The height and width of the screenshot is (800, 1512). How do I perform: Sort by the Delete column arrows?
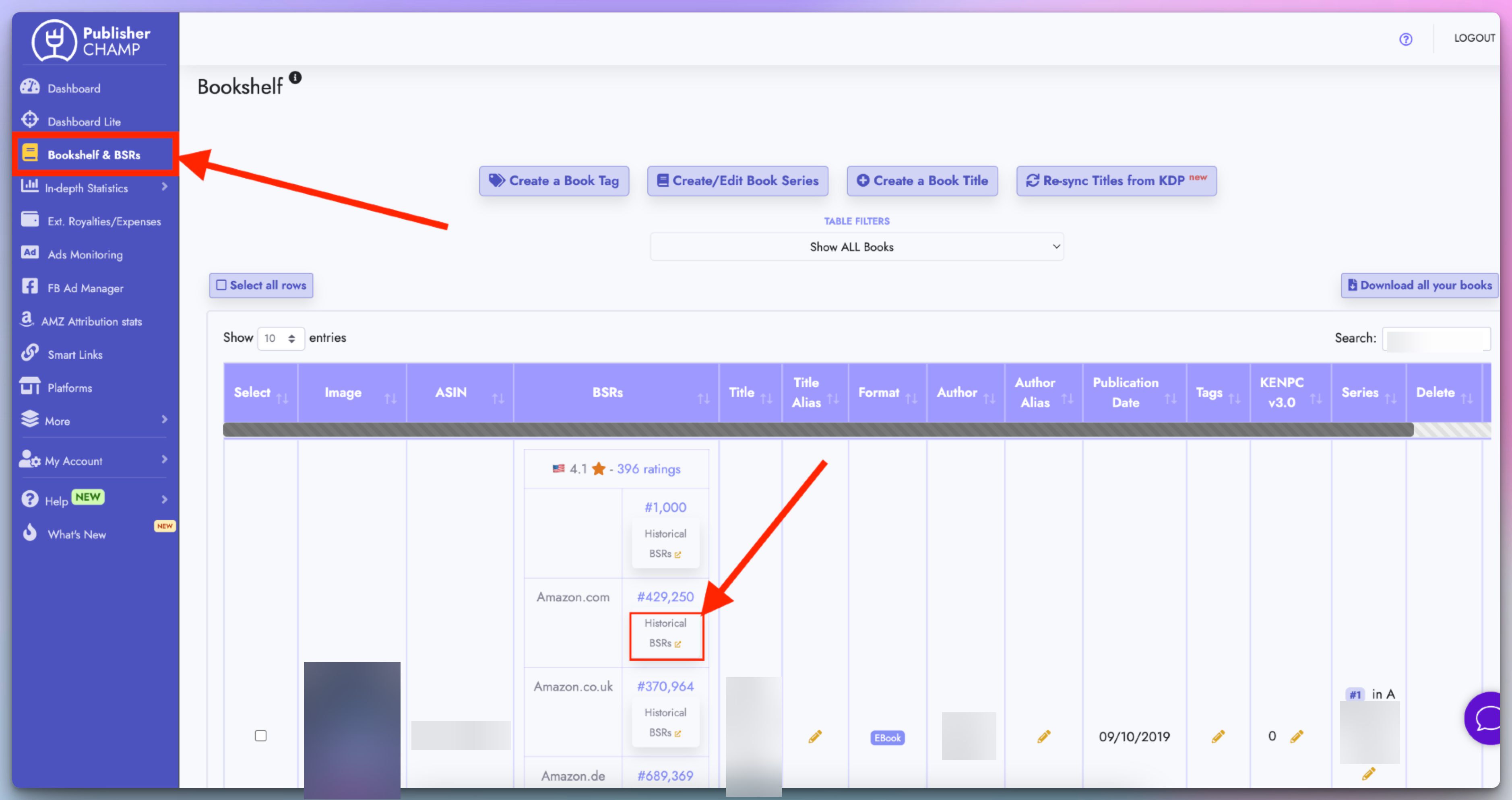(1467, 399)
